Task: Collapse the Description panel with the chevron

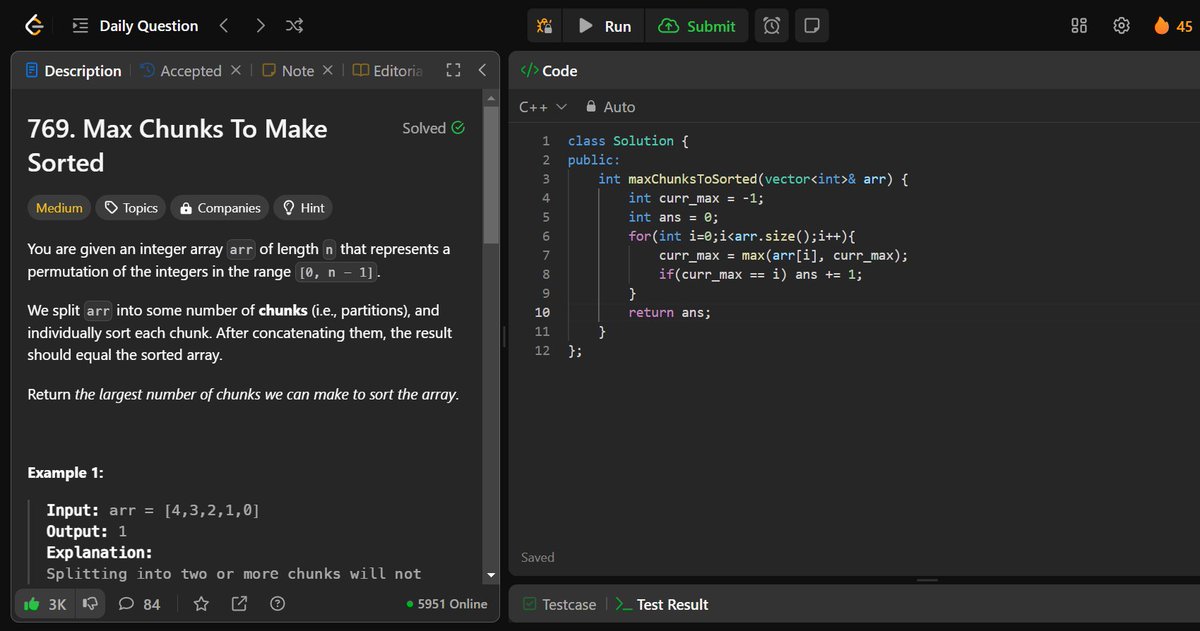Action: coord(481,70)
